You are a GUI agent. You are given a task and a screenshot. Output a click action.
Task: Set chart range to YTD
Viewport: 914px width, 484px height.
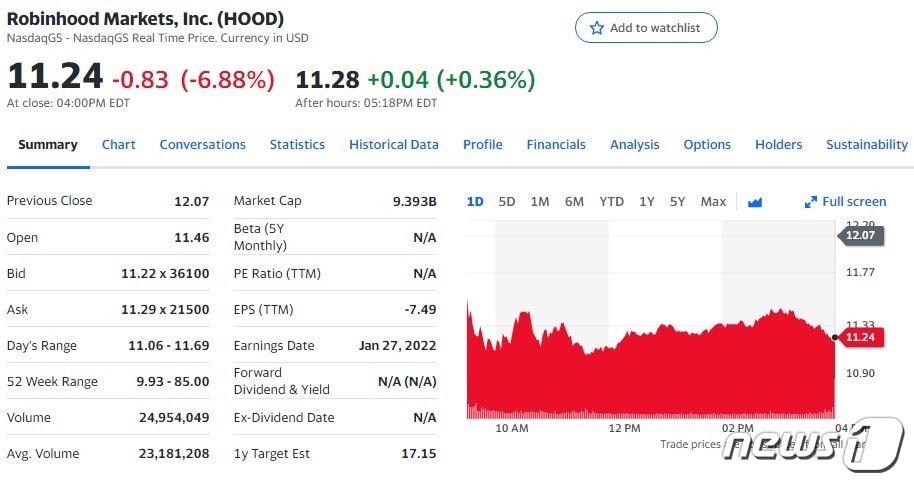point(611,201)
